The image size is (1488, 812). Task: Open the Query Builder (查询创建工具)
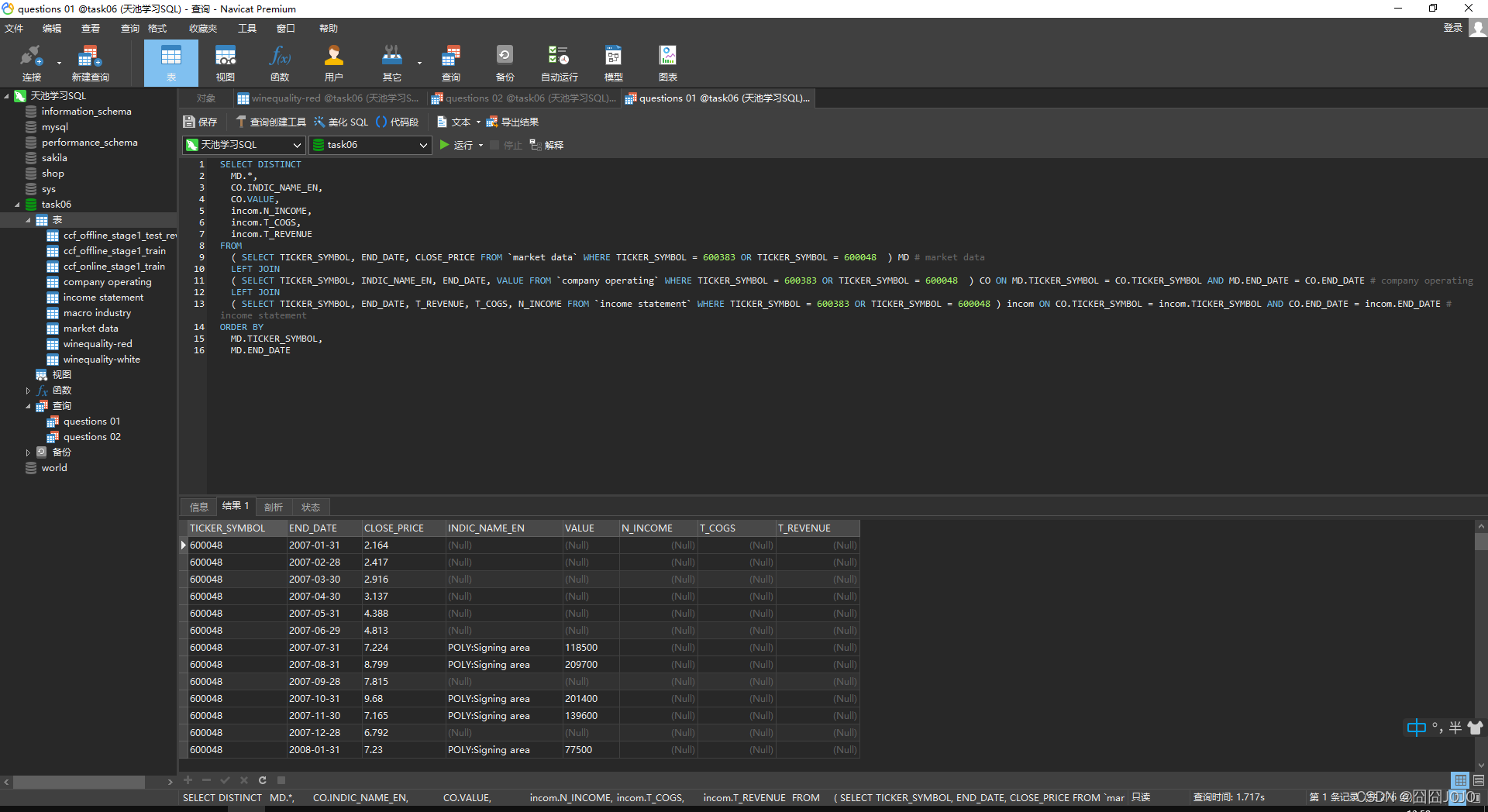click(x=271, y=122)
